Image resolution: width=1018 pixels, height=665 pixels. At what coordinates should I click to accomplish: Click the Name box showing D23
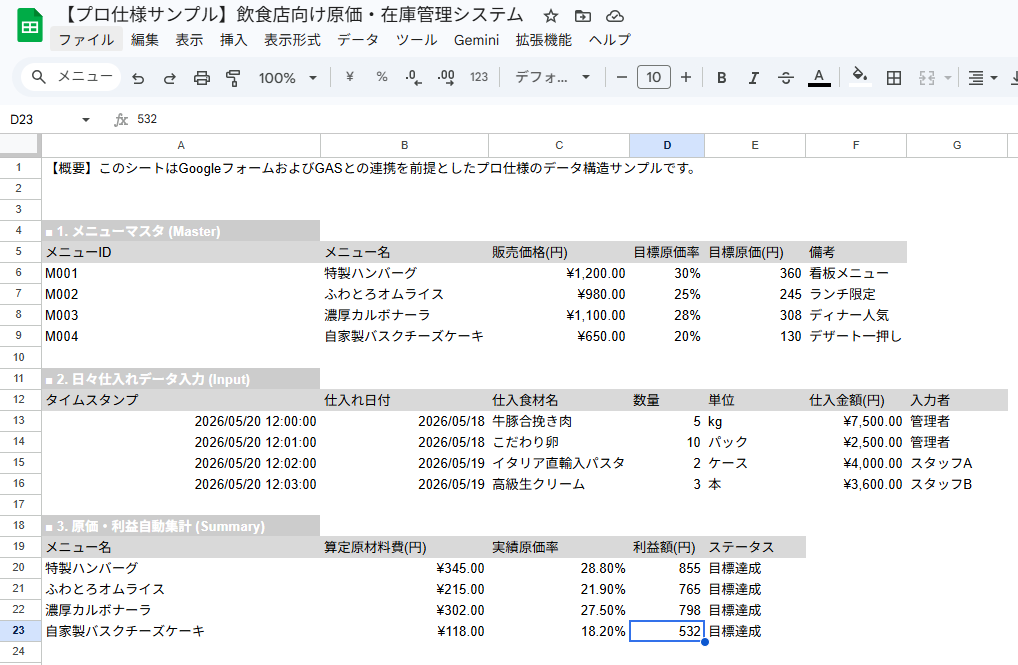pyautogui.click(x=39, y=119)
